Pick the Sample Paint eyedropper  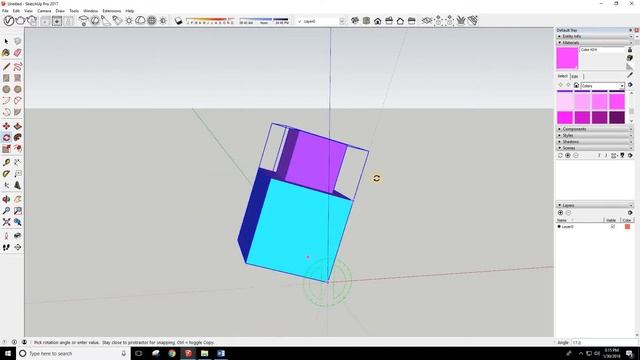click(630, 75)
